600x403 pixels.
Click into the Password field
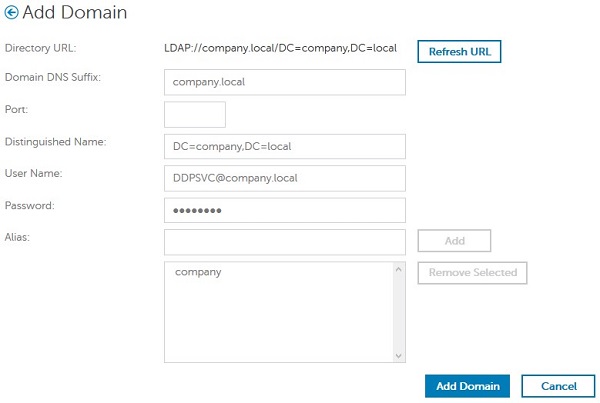(x=284, y=210)
